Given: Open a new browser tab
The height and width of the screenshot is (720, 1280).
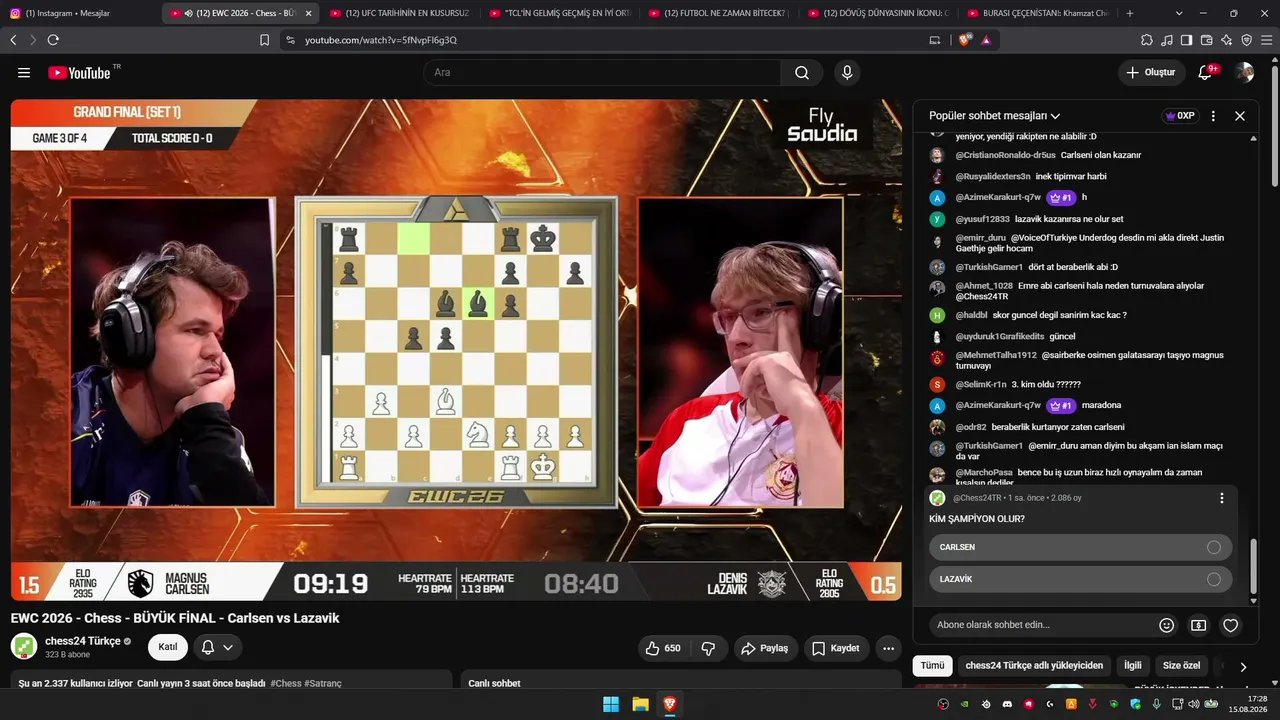Looking at the screenshot, I should point(1130,13).
